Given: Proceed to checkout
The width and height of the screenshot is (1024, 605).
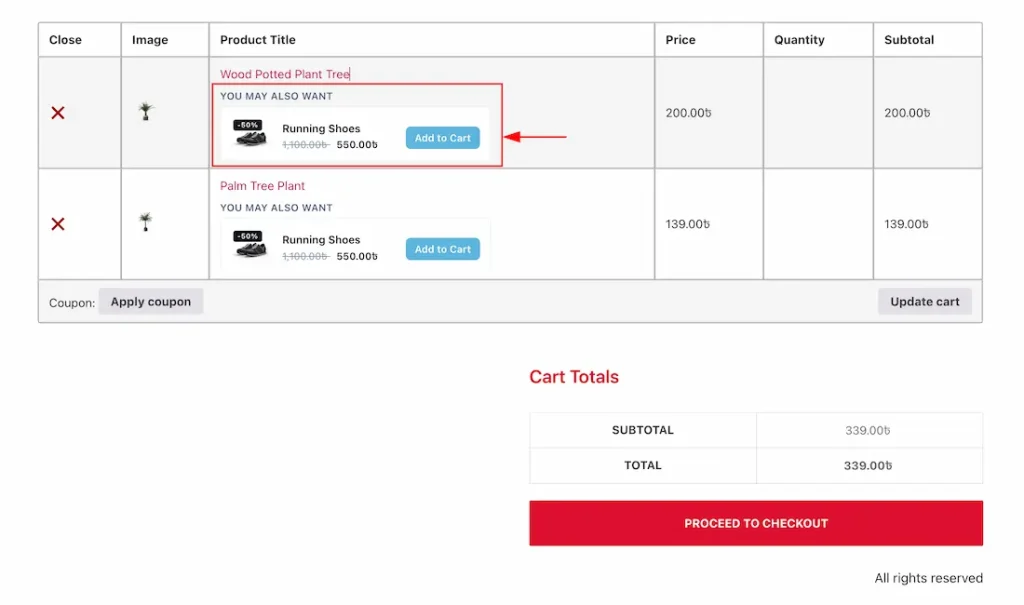Looking at the screenshot, I should 756,523.
